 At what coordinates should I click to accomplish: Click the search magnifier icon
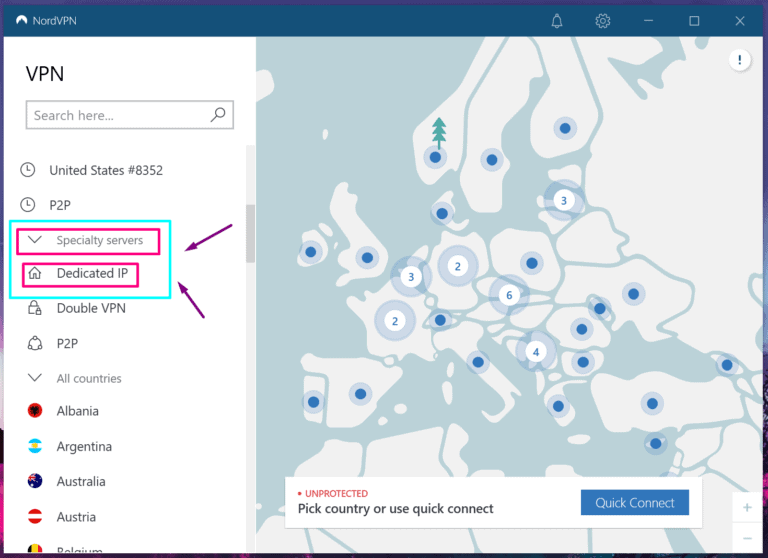click(218, 115)
